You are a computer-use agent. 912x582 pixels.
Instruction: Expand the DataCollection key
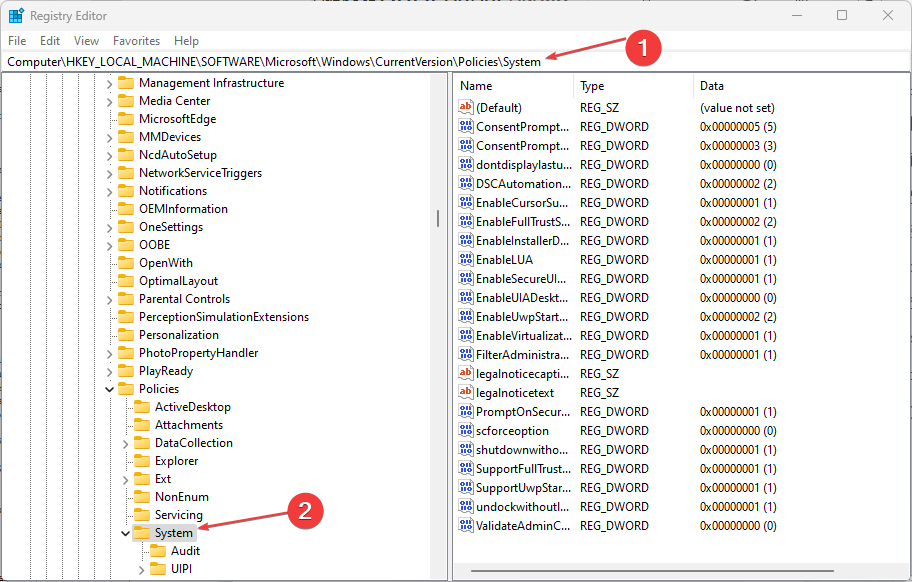(x=126, y=444)
